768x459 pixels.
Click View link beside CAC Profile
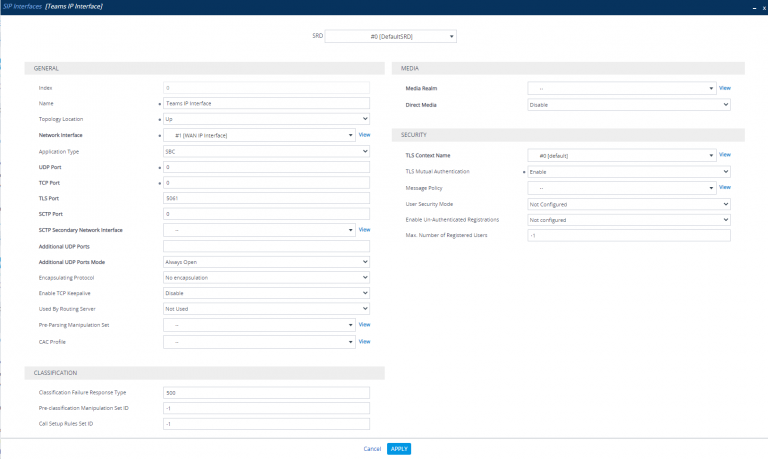[x=365, y=341]
